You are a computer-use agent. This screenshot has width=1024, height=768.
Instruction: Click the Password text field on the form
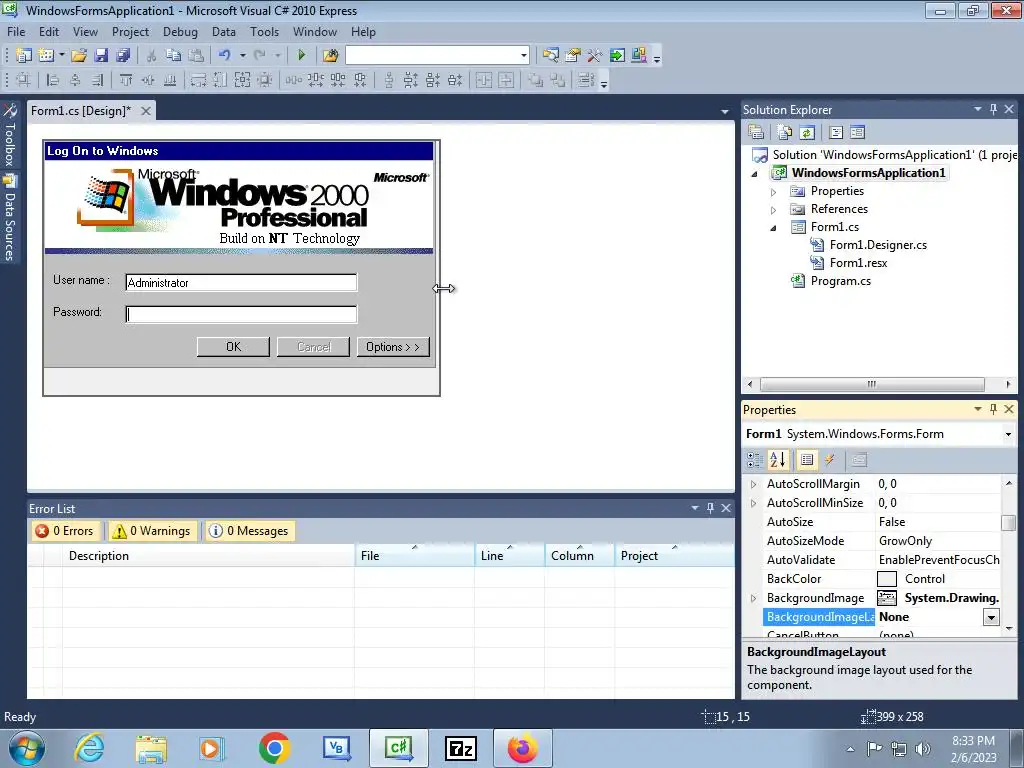(x=241, y=314)
